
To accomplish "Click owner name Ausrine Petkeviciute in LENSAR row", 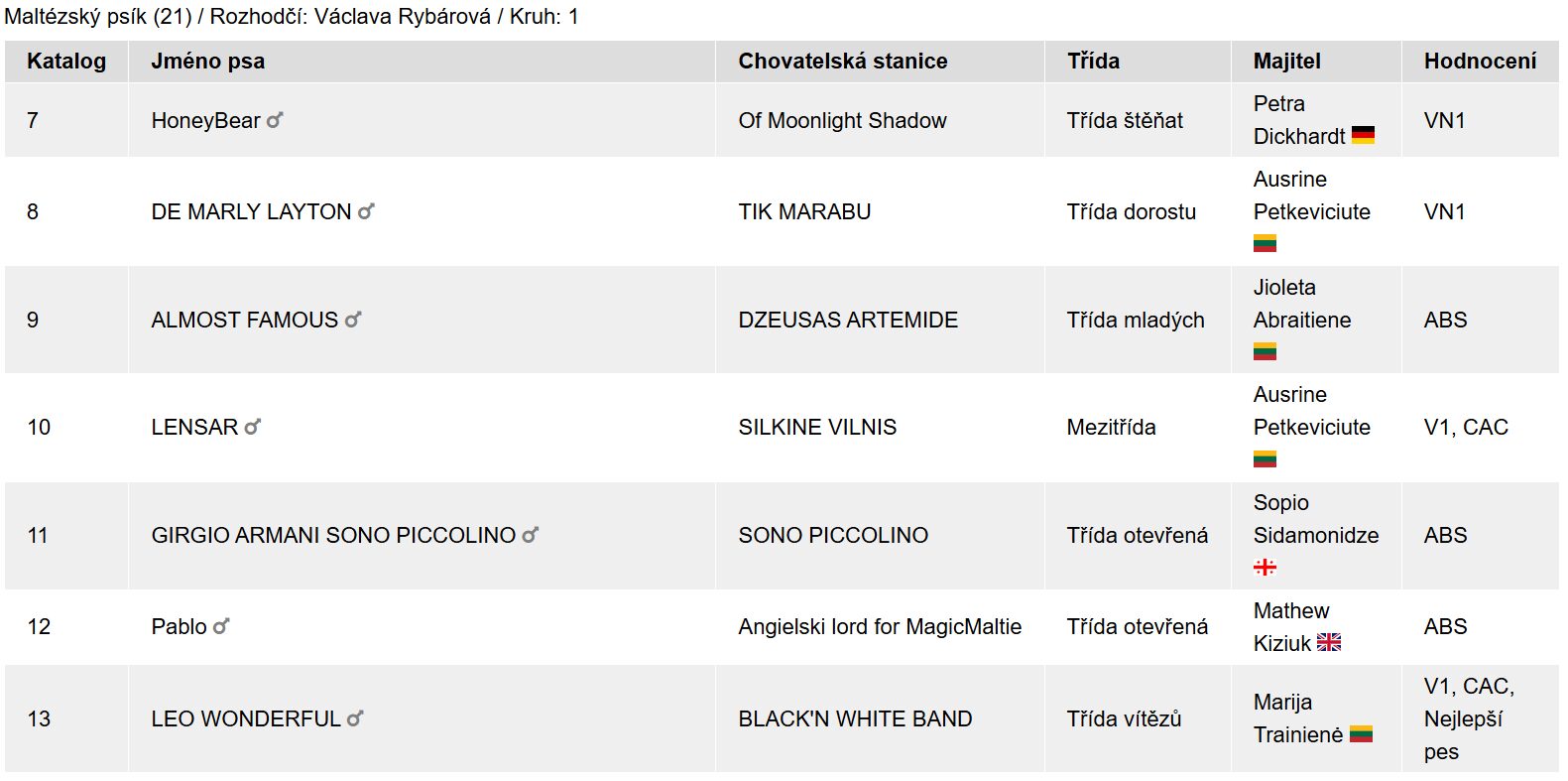I will click(1311, 411).
